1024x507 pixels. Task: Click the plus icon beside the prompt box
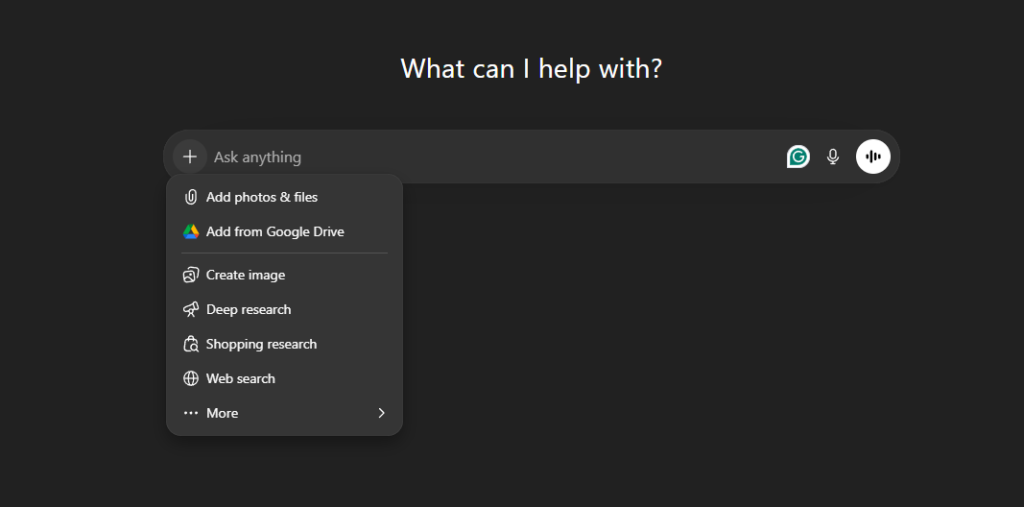[189, 157]
